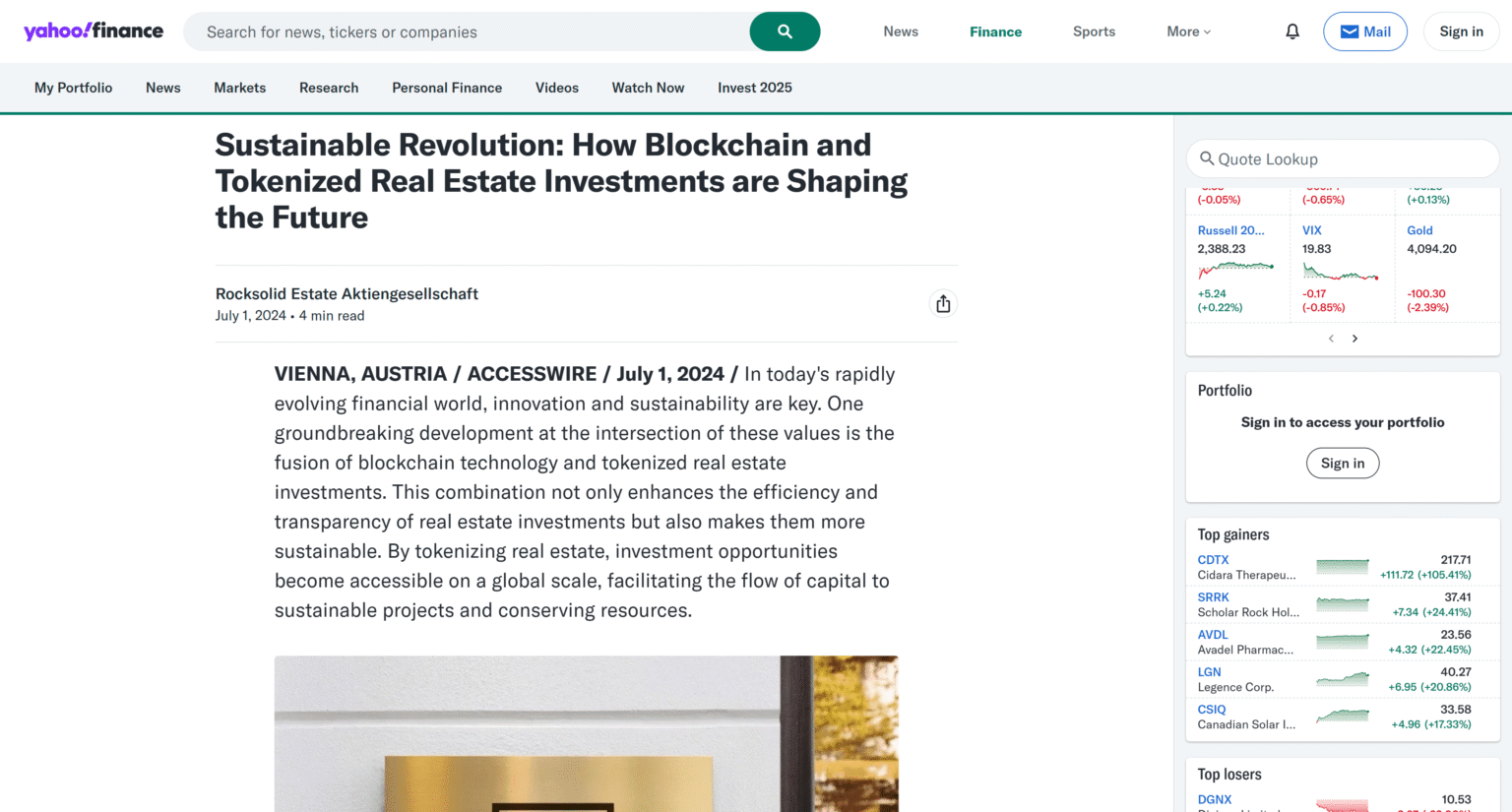Click the green search magnifying glass button
1512x812 pixels.
click(785, 31)
